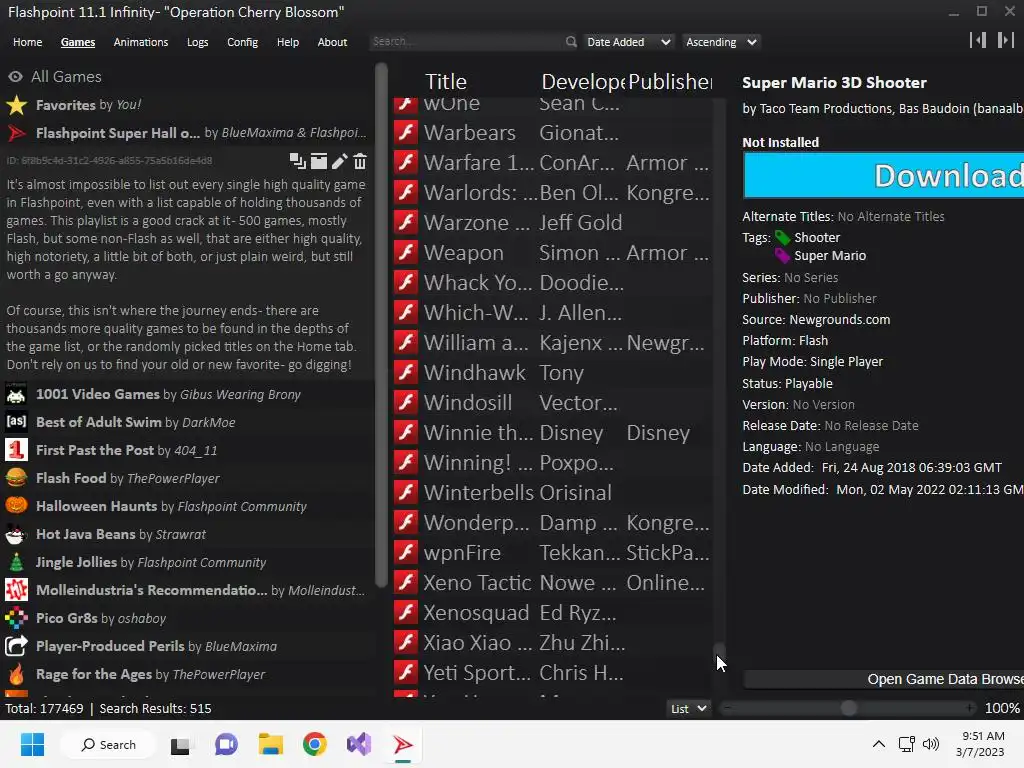Click the Super Mario tag
This screenshot has height=768, width=1024.
pyautogui.click(x=829, y=255)
